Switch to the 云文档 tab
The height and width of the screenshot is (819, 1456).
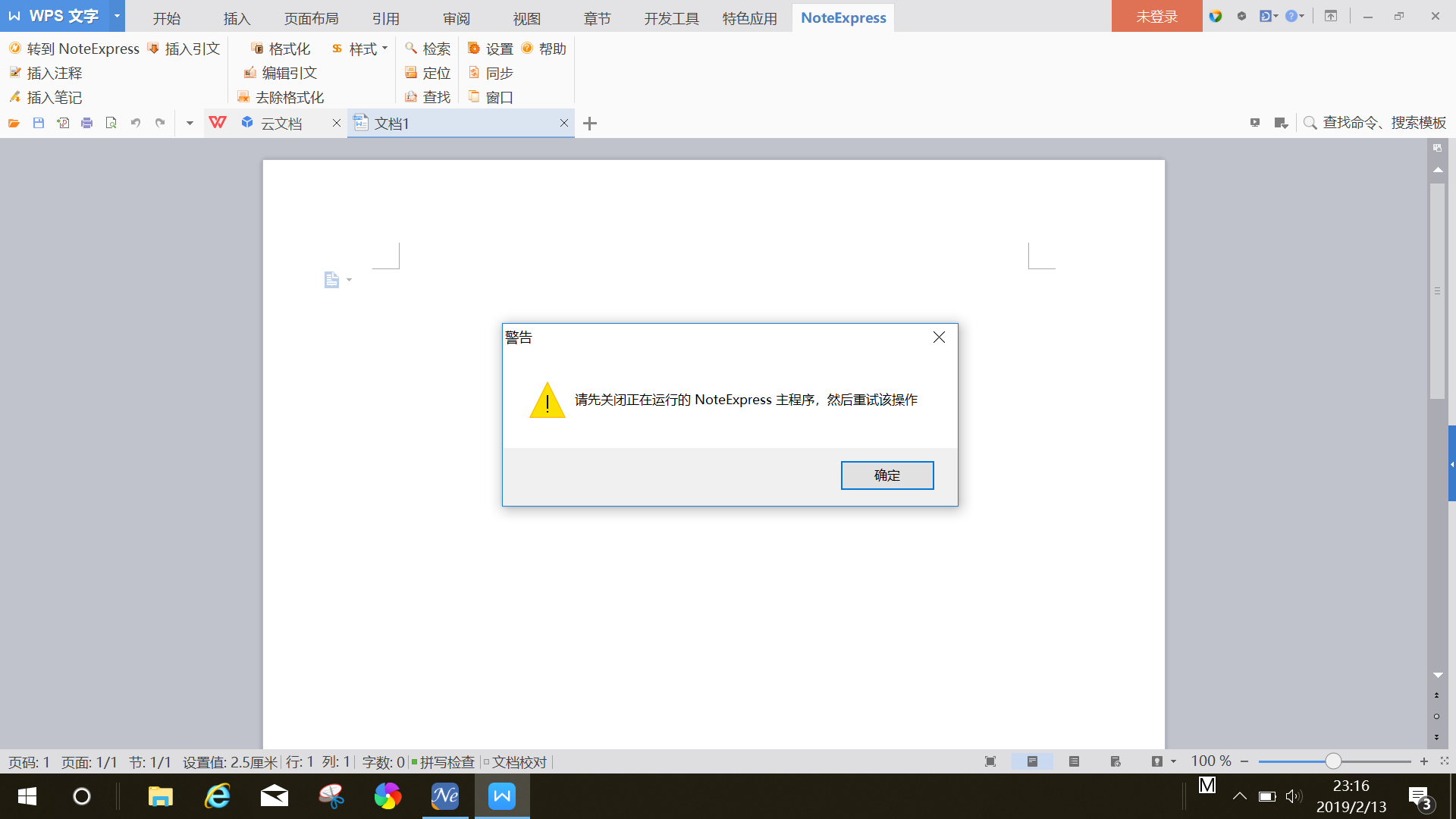click(x=281, y=124)
